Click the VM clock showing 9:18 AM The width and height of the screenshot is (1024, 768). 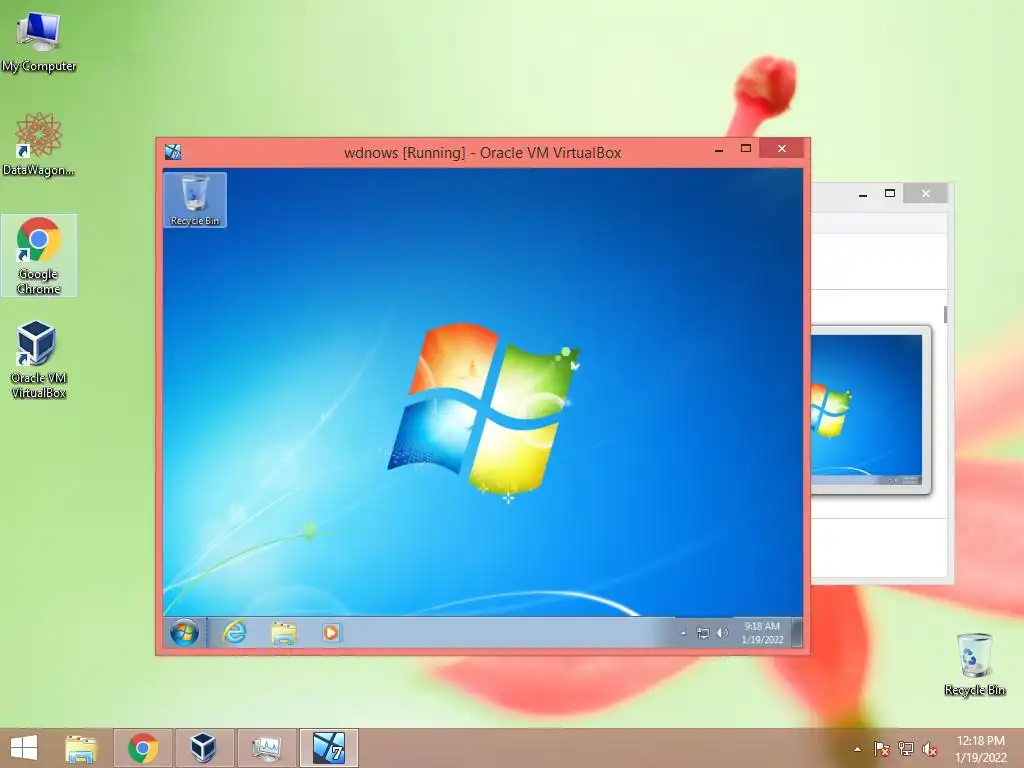pyautogui.click(x=762, y=633)
